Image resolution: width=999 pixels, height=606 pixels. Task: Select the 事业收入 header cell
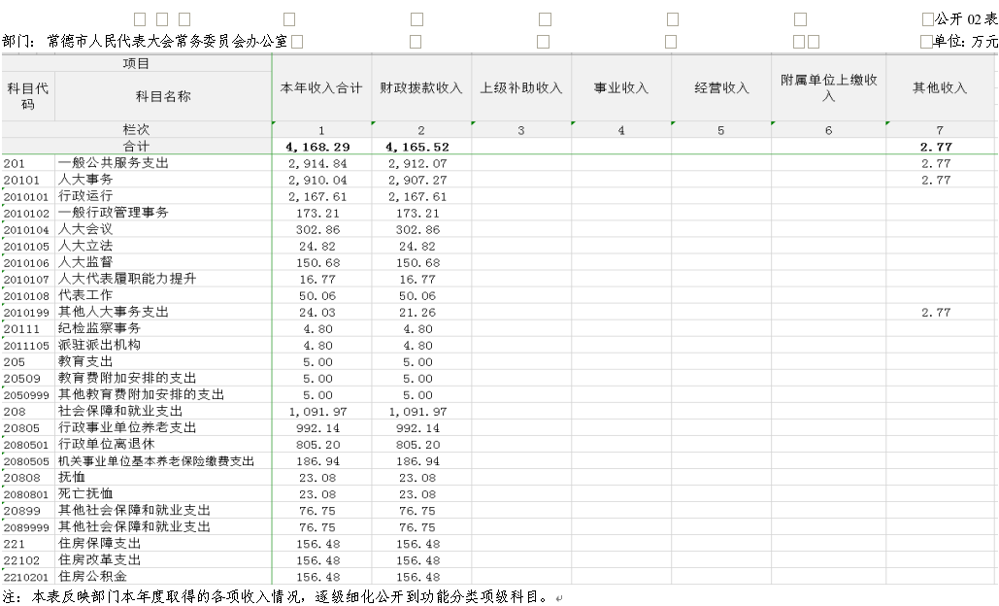[x=621, y=88]
